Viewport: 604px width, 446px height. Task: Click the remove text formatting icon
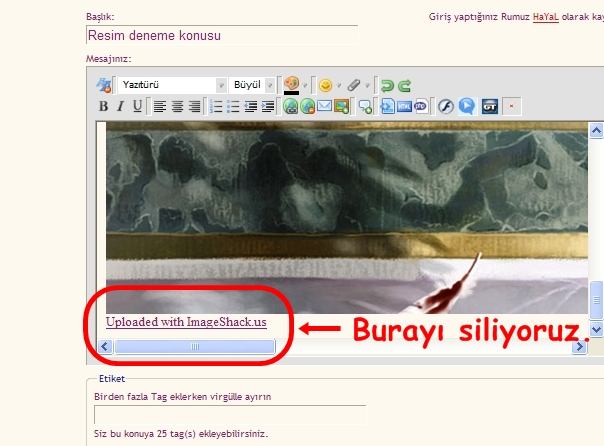(104, 85)
